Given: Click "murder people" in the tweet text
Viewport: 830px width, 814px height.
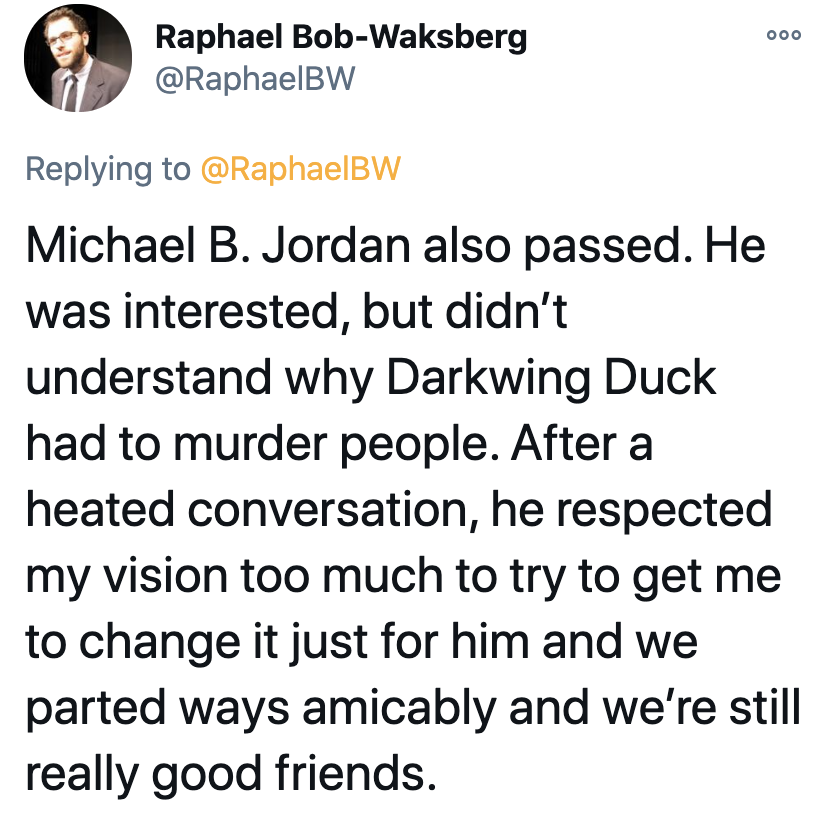Looking at the screenshot, I should click(x=331, y=445).
